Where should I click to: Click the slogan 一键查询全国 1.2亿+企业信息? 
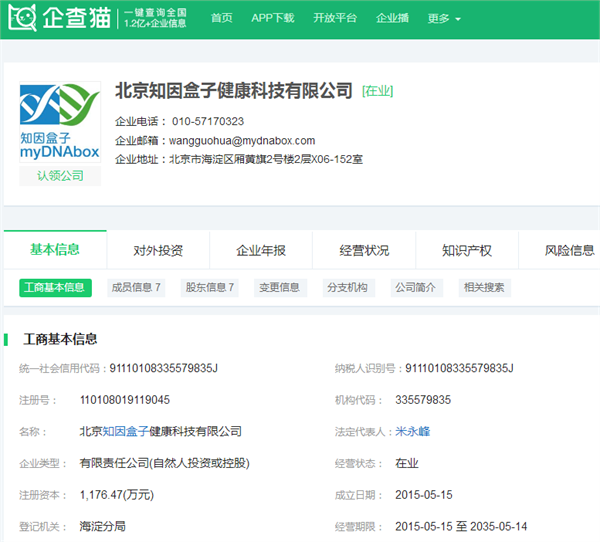155,18
